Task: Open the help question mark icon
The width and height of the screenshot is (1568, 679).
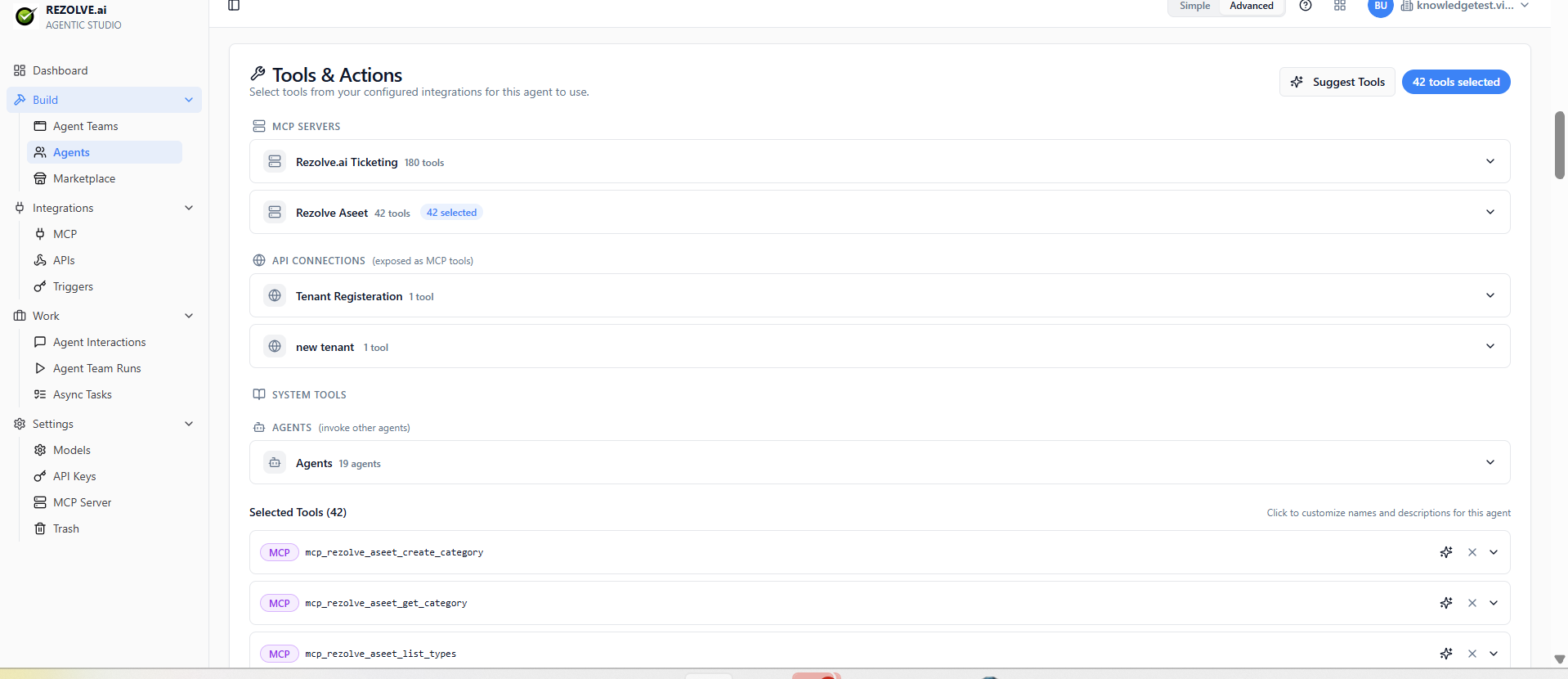Action: pos(1306,6)
